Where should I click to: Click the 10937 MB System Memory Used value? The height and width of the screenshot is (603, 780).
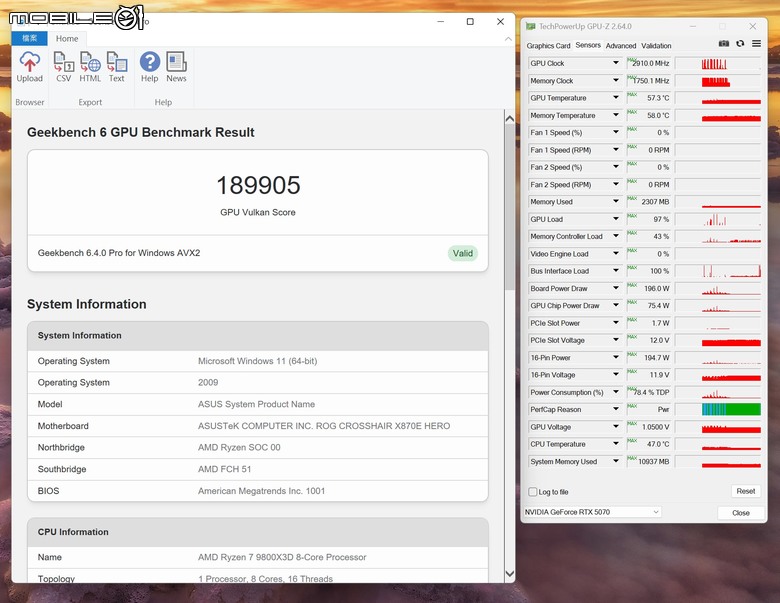pos(654,462)
